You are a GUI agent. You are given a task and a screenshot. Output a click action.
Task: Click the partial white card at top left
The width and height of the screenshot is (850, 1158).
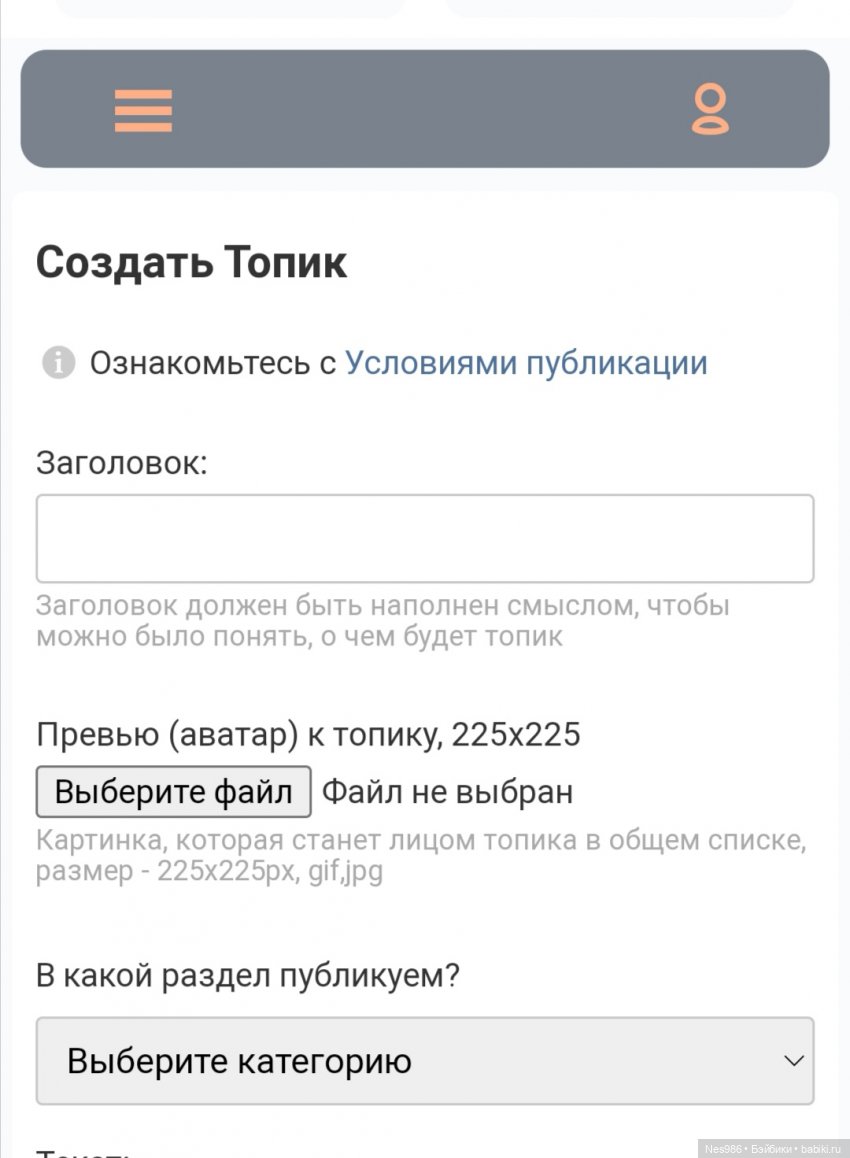[x=230, y=8]
